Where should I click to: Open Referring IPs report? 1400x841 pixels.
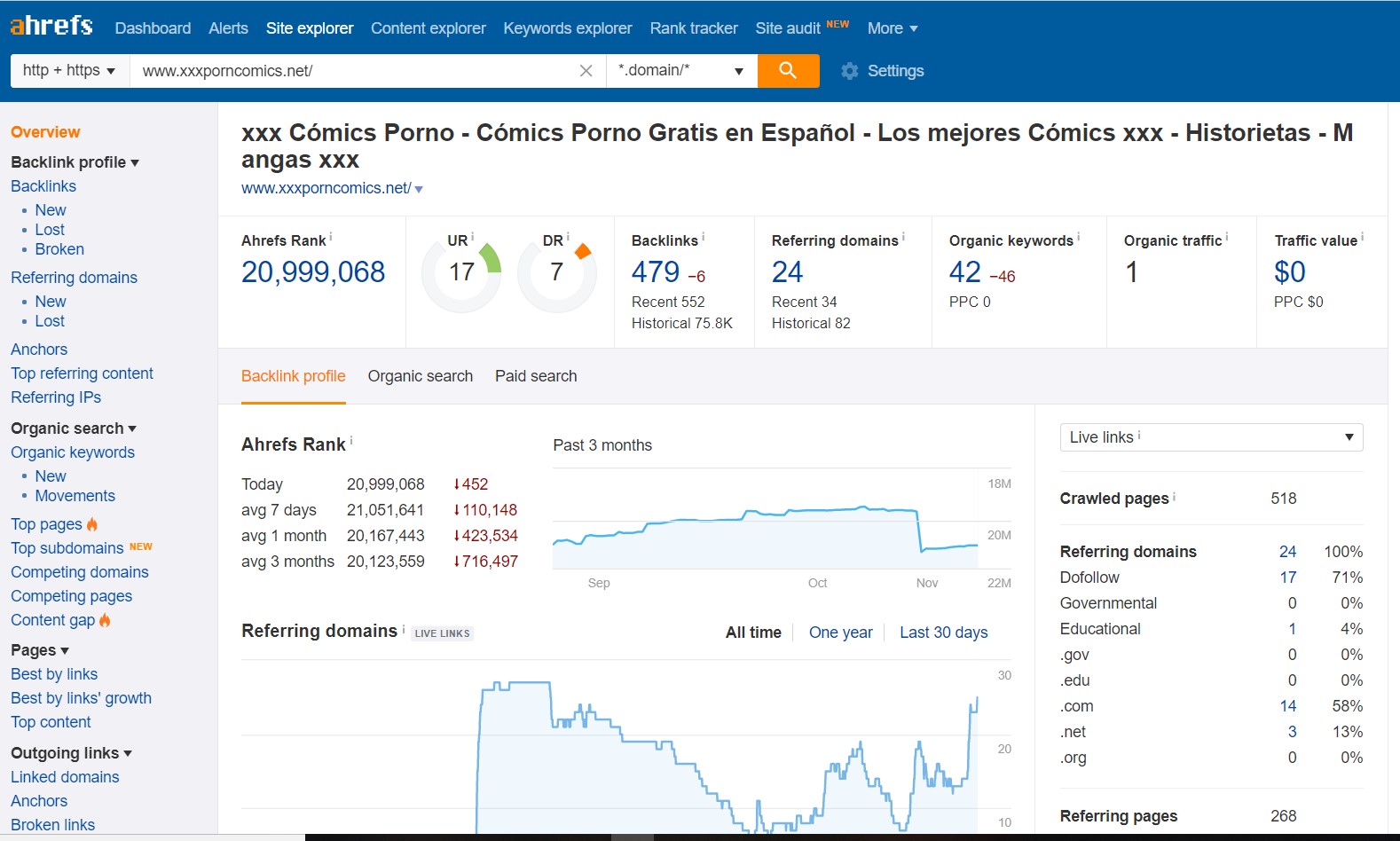56,397
